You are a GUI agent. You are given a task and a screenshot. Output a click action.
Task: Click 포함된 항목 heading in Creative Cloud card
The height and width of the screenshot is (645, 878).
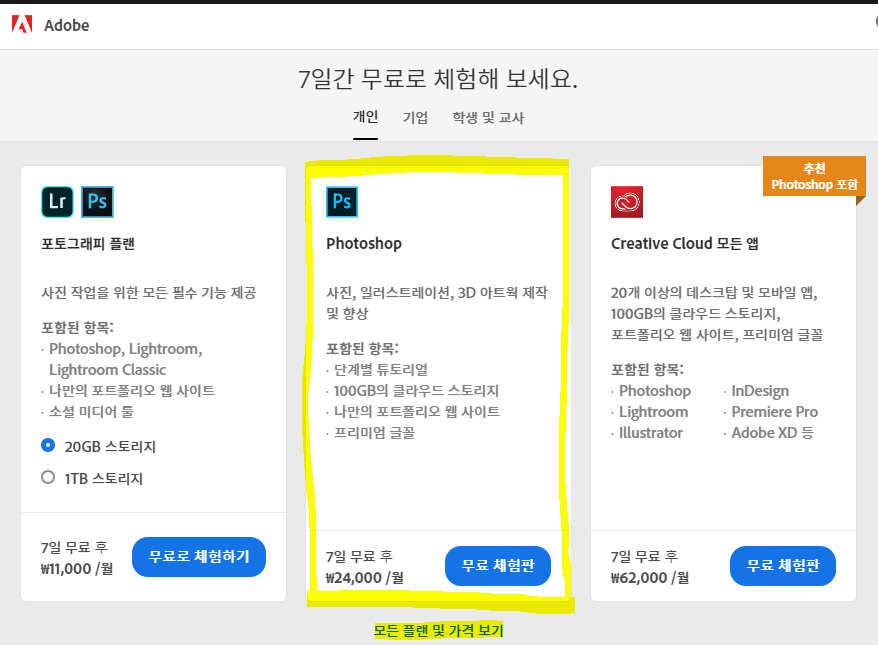(647, 370)
